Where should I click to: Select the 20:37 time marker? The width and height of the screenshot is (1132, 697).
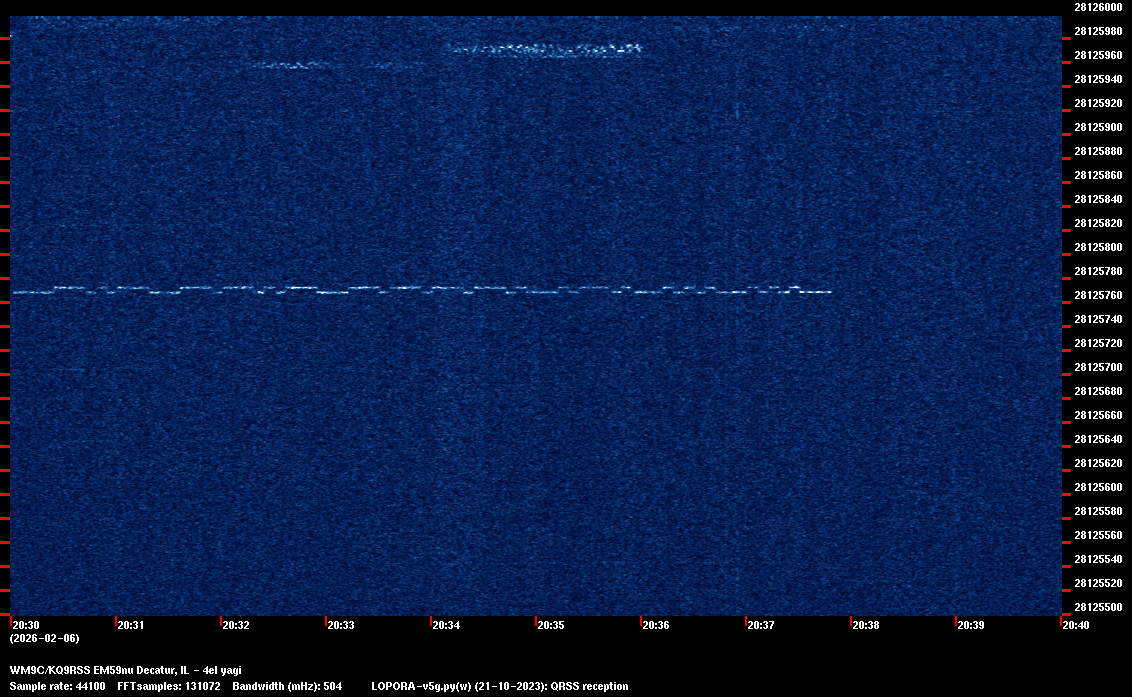pos(762,625)
